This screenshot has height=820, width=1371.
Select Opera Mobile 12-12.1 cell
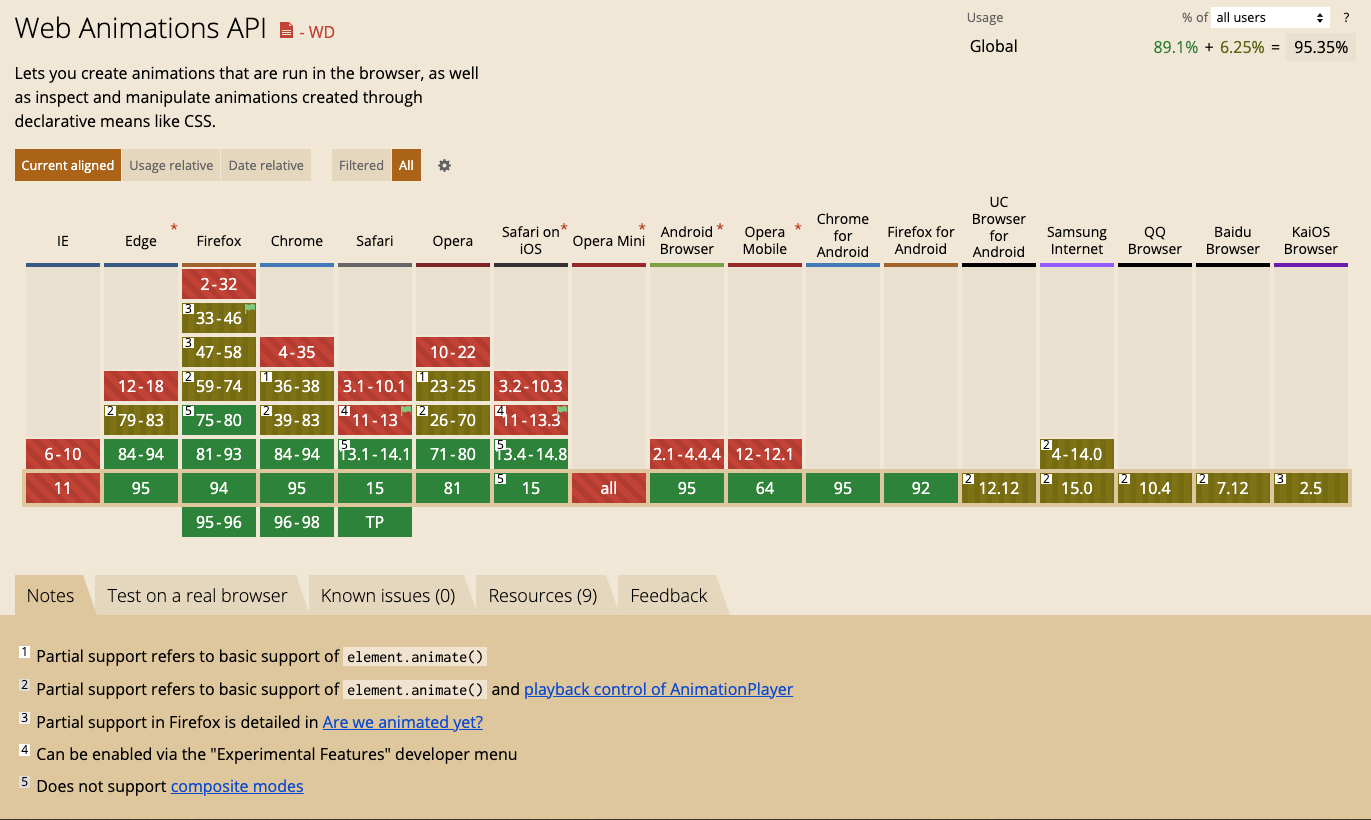765,454
